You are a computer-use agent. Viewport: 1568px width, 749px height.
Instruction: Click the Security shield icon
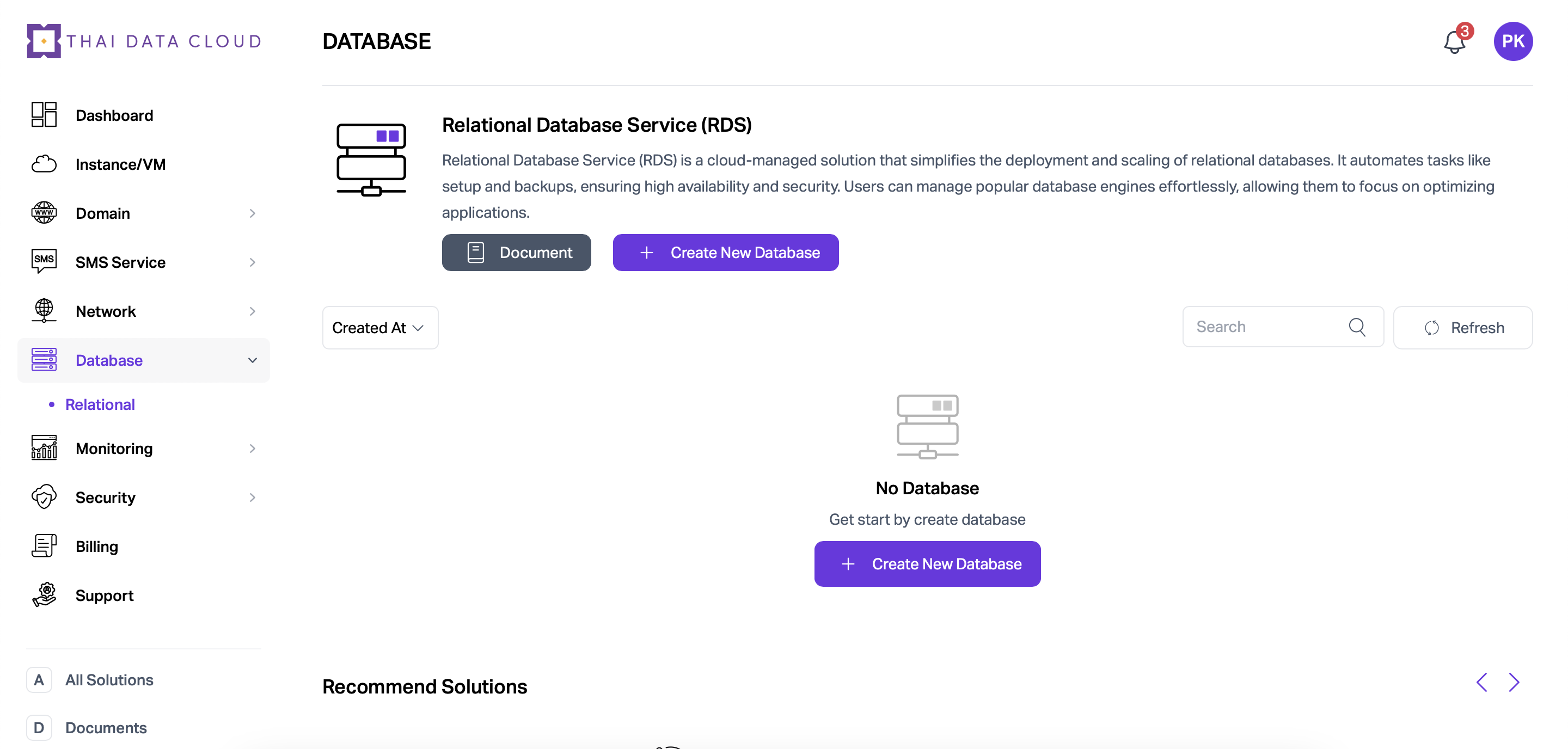44,497
